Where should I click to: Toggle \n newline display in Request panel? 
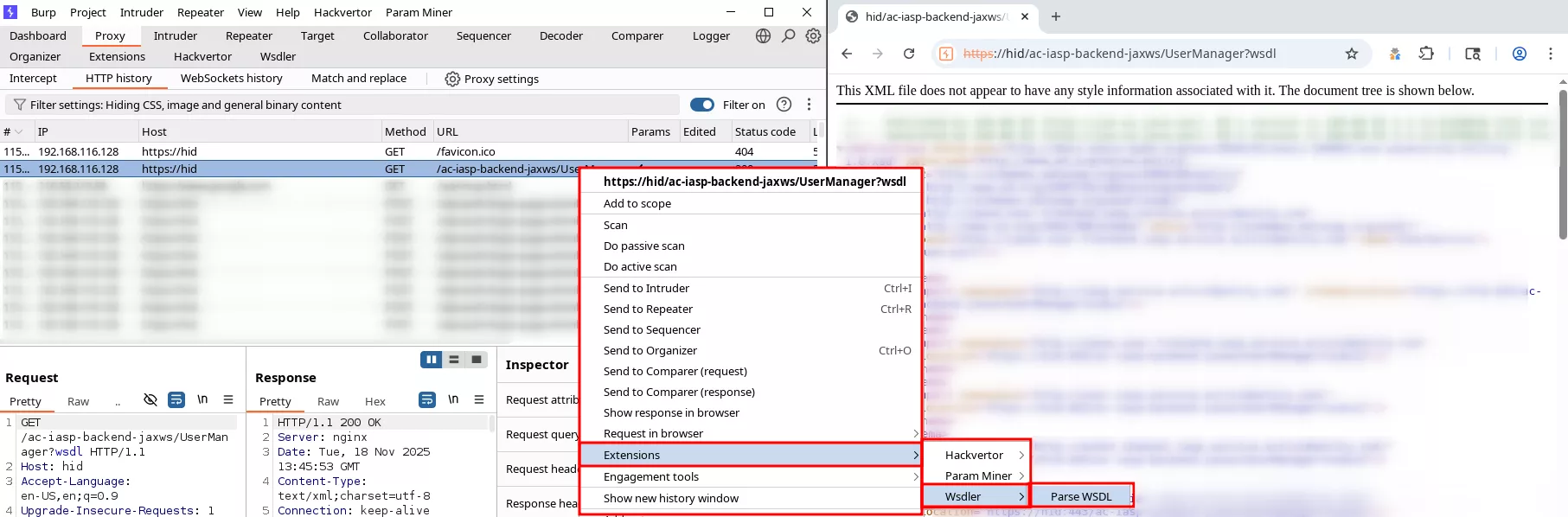pos(202,399)
